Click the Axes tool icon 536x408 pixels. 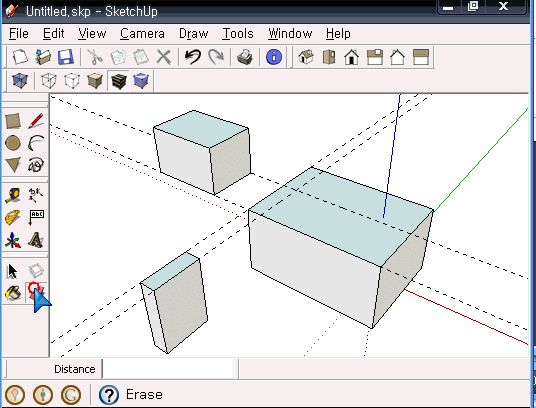pyautogui.click(x=13, y=240)
